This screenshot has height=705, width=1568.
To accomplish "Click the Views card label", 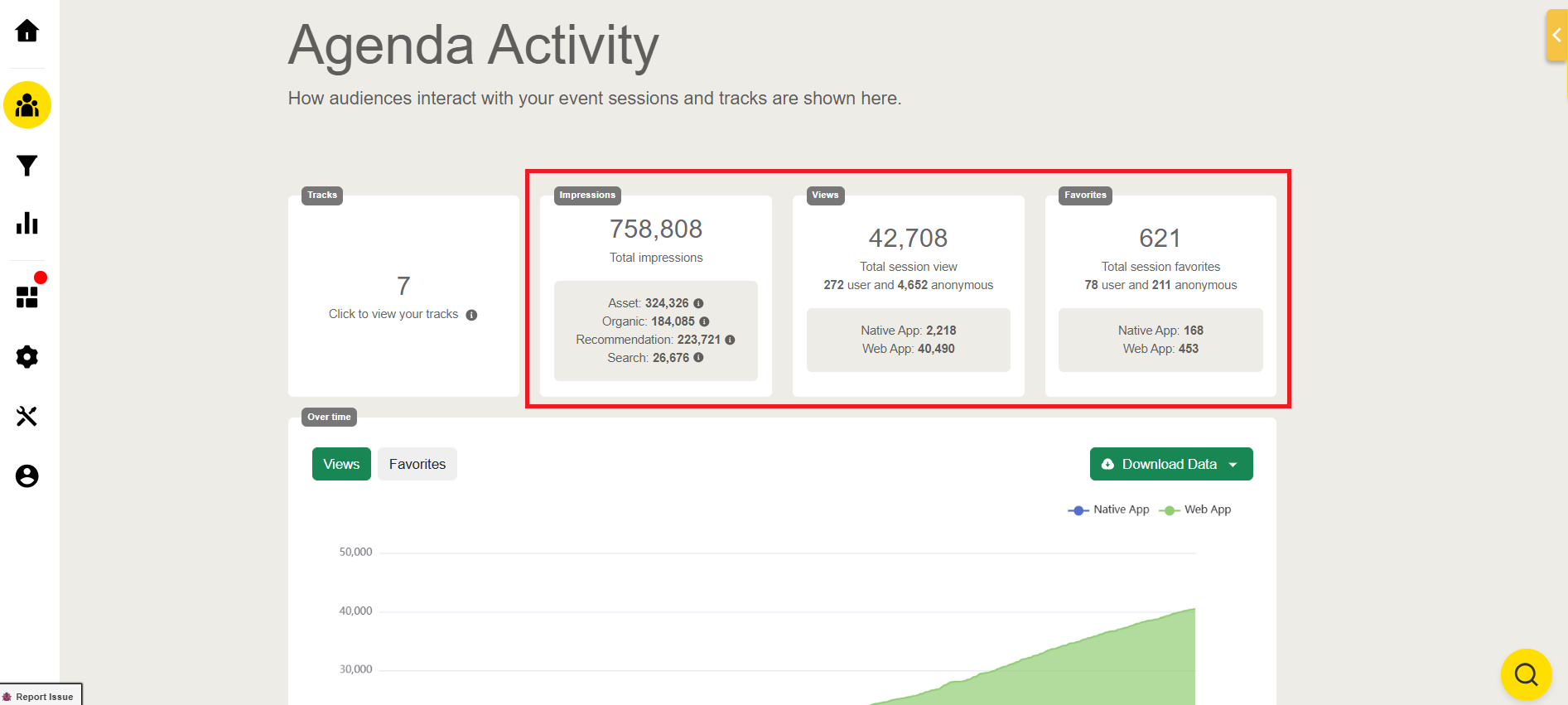I will pyautogui.click(x=825, y=196).
